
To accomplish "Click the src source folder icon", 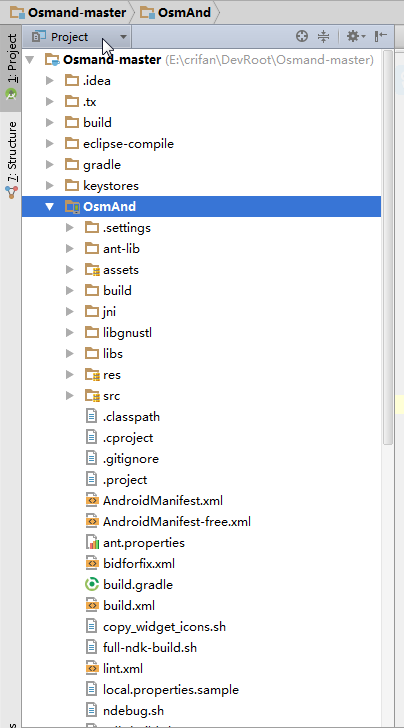I will (x=92, y=396).
